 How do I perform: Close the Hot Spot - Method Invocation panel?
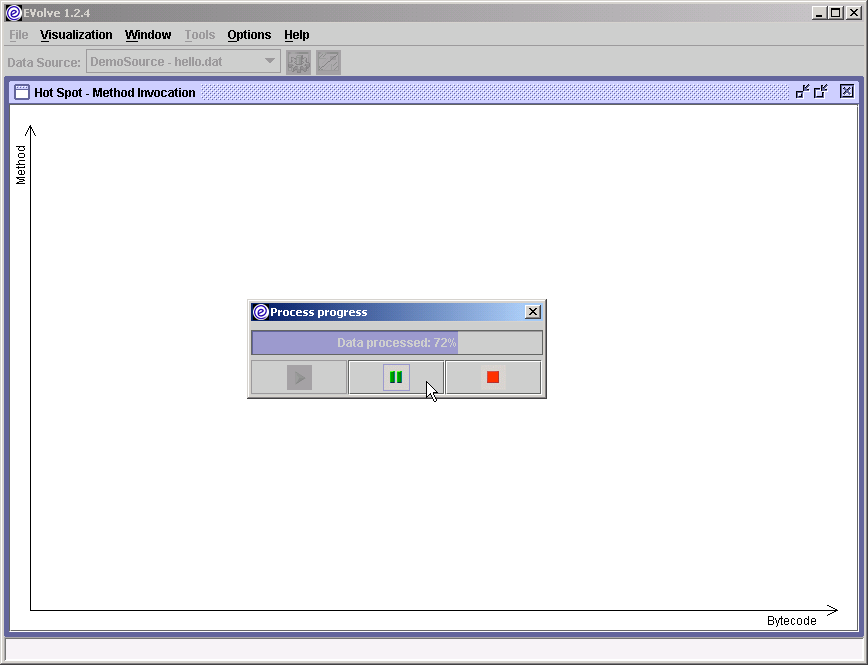[846, 91]
